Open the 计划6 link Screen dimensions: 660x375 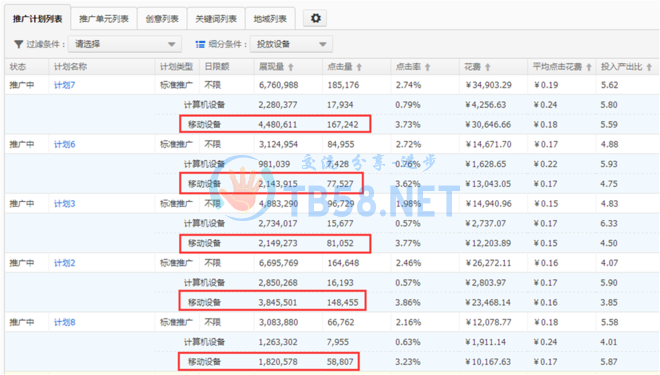tap(64, 144)
